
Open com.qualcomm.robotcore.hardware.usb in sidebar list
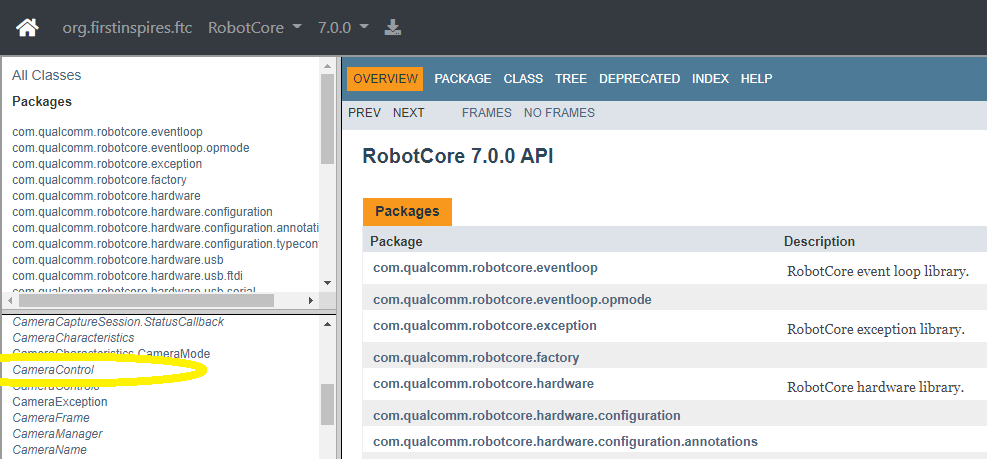(x=118, y=259)
